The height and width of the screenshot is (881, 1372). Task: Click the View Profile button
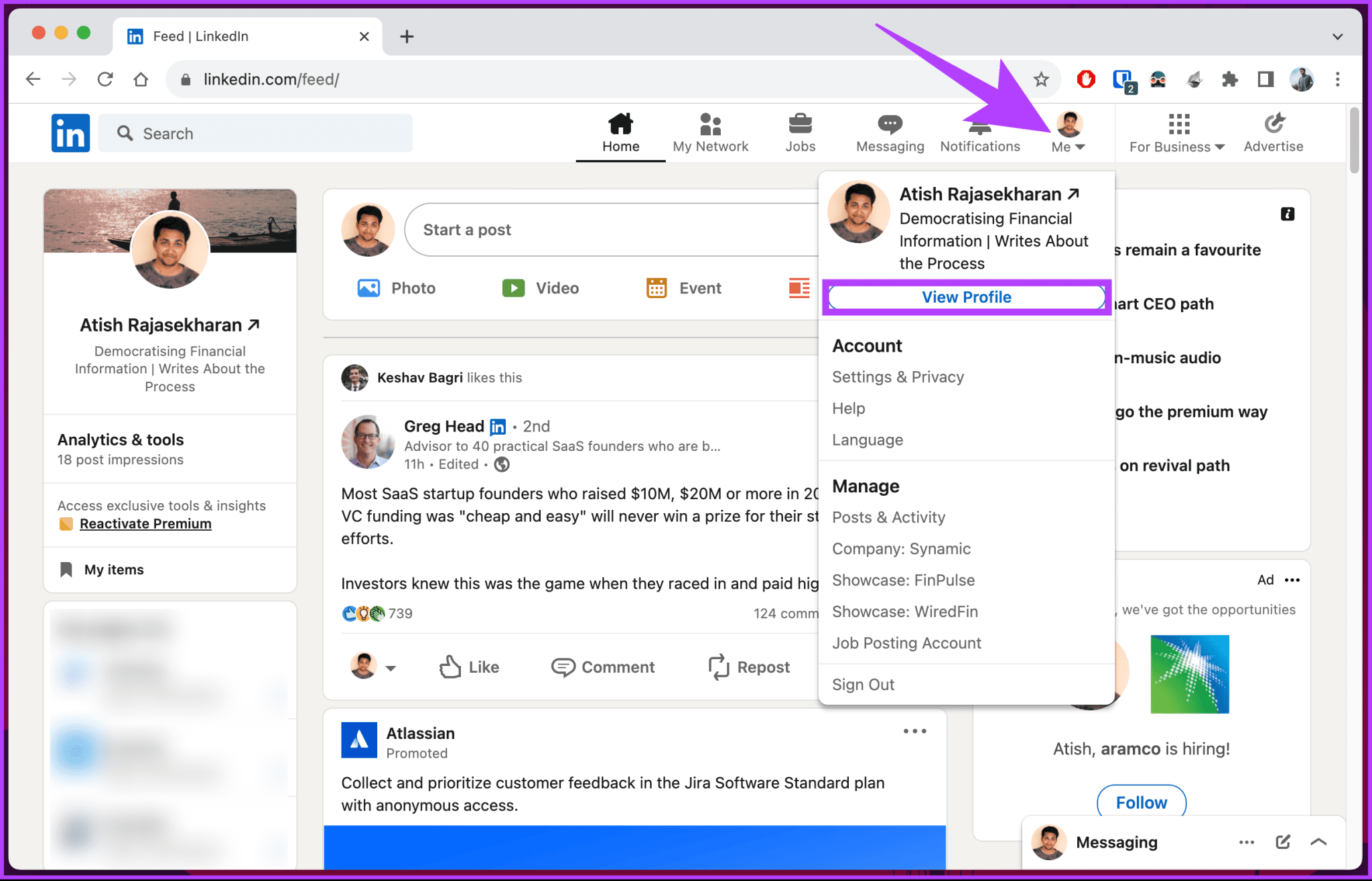point(966,297)
